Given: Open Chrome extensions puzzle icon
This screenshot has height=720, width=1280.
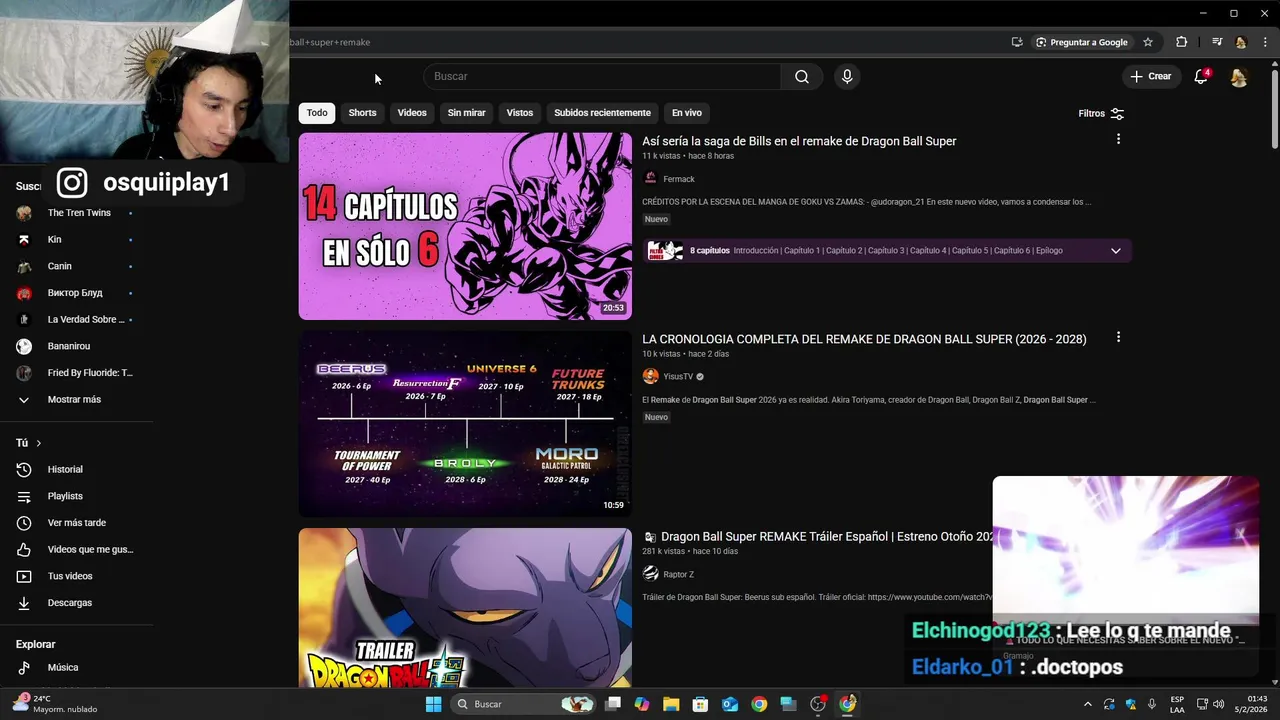Looking at the screenshot, I should coord(1181,42).
